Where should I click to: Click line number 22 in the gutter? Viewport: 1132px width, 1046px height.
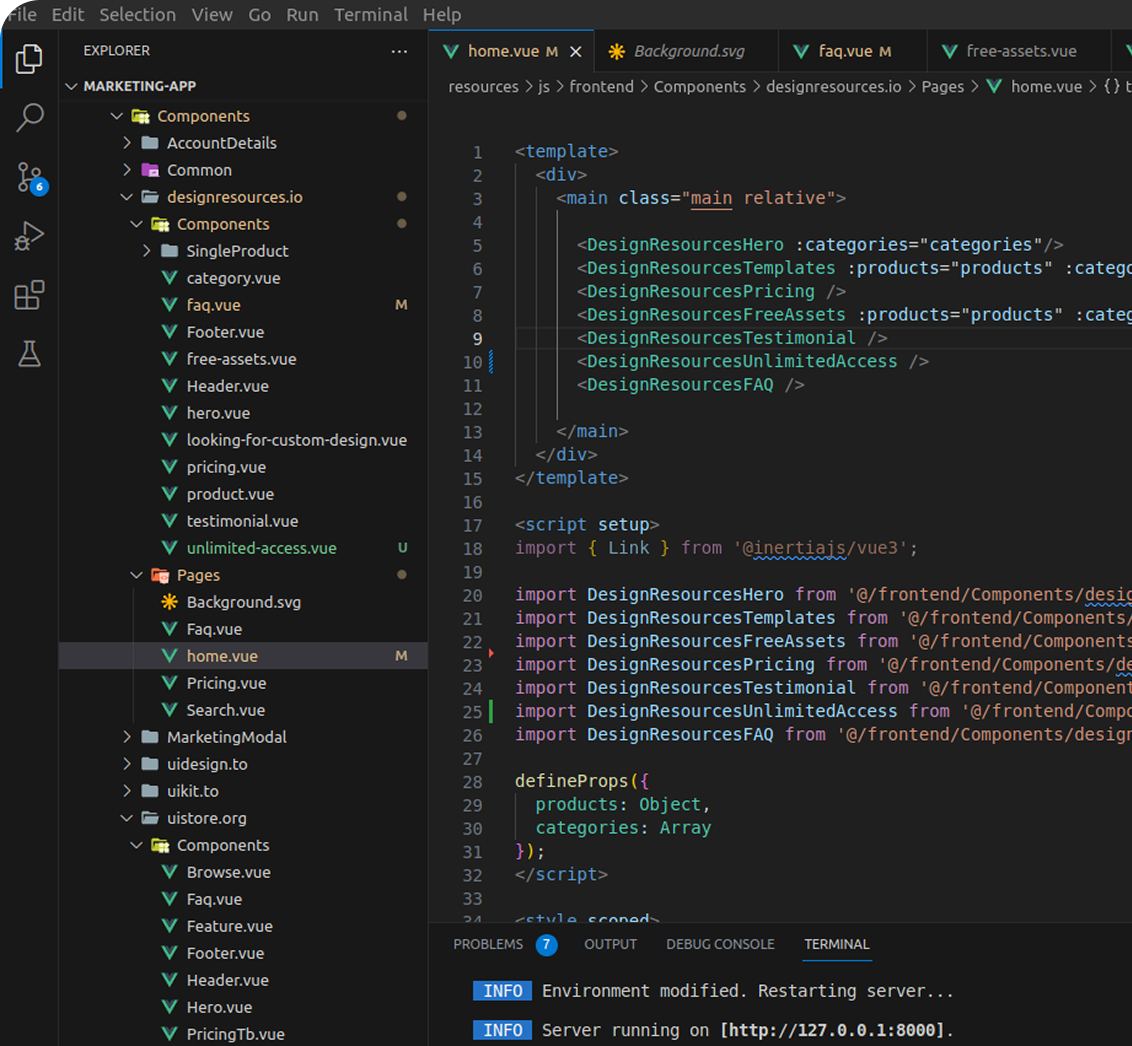pyautogui.click(x=472, y=641)
